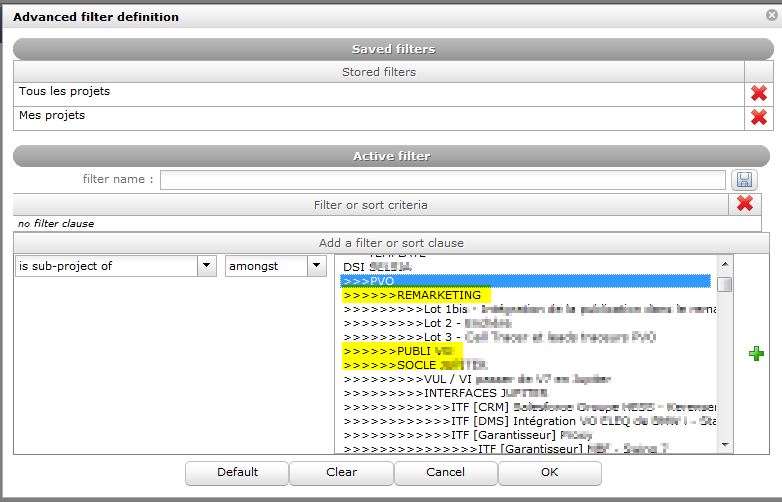The height and width of the screenshot is (502, 782).
Task: Delete the 'Tous les projets' stored filter
Action: point(758,93)
